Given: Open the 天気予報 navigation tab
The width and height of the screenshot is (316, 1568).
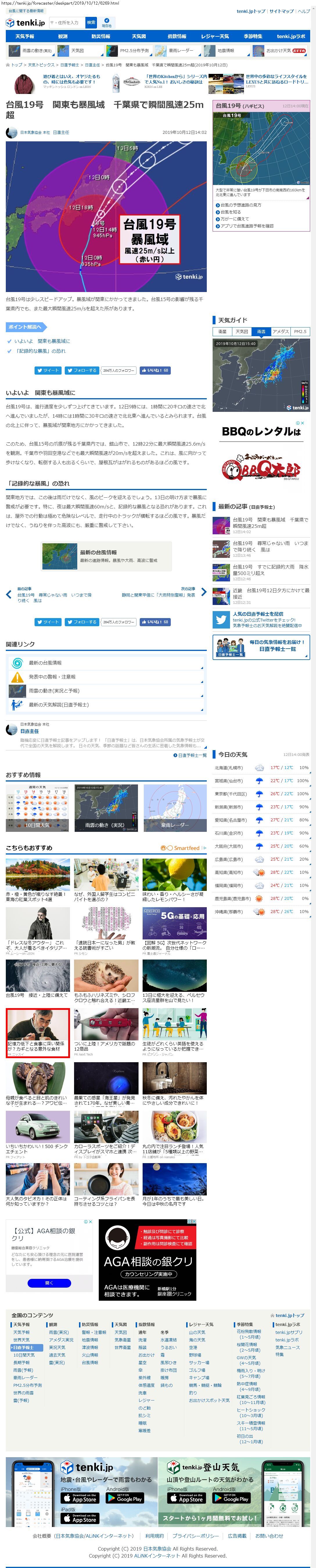Looking at the screenshot, I should [x=25, y=37].
